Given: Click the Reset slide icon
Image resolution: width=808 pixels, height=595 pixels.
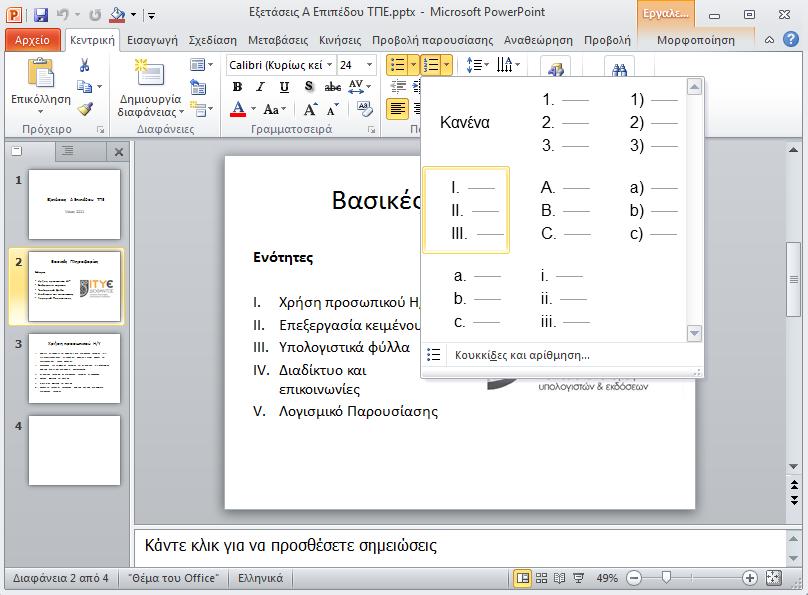Looking at the screenshot, I should 198,87.
